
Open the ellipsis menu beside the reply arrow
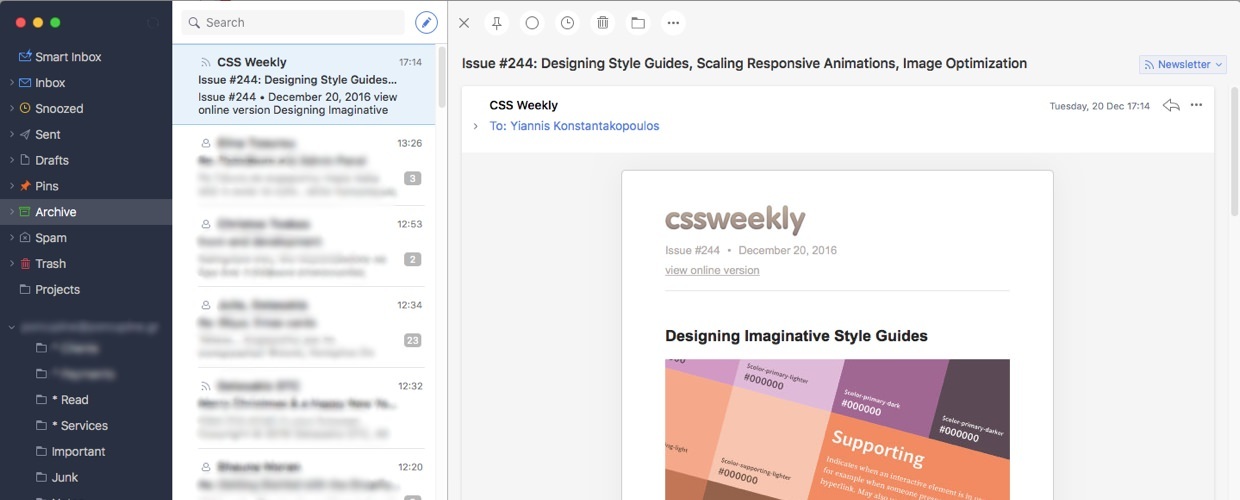(1196, 105)
